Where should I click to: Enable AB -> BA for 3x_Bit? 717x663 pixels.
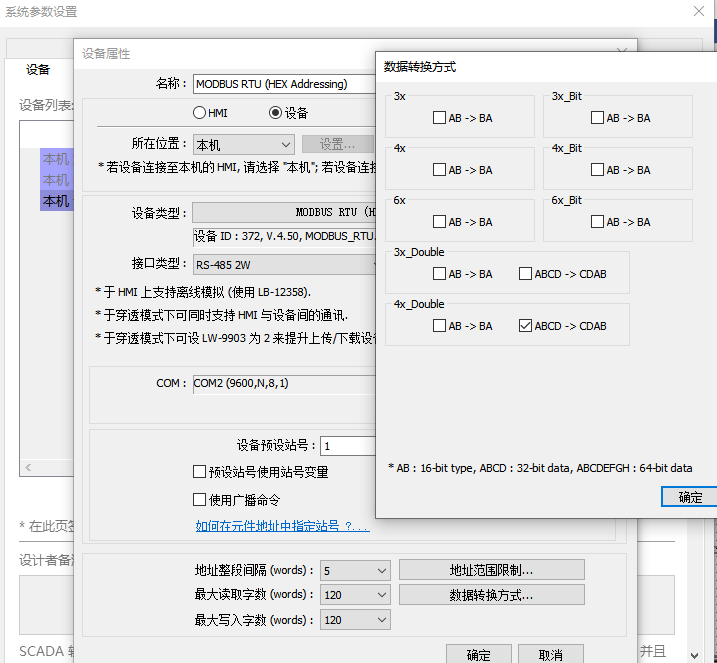click(x=598, y=118)
